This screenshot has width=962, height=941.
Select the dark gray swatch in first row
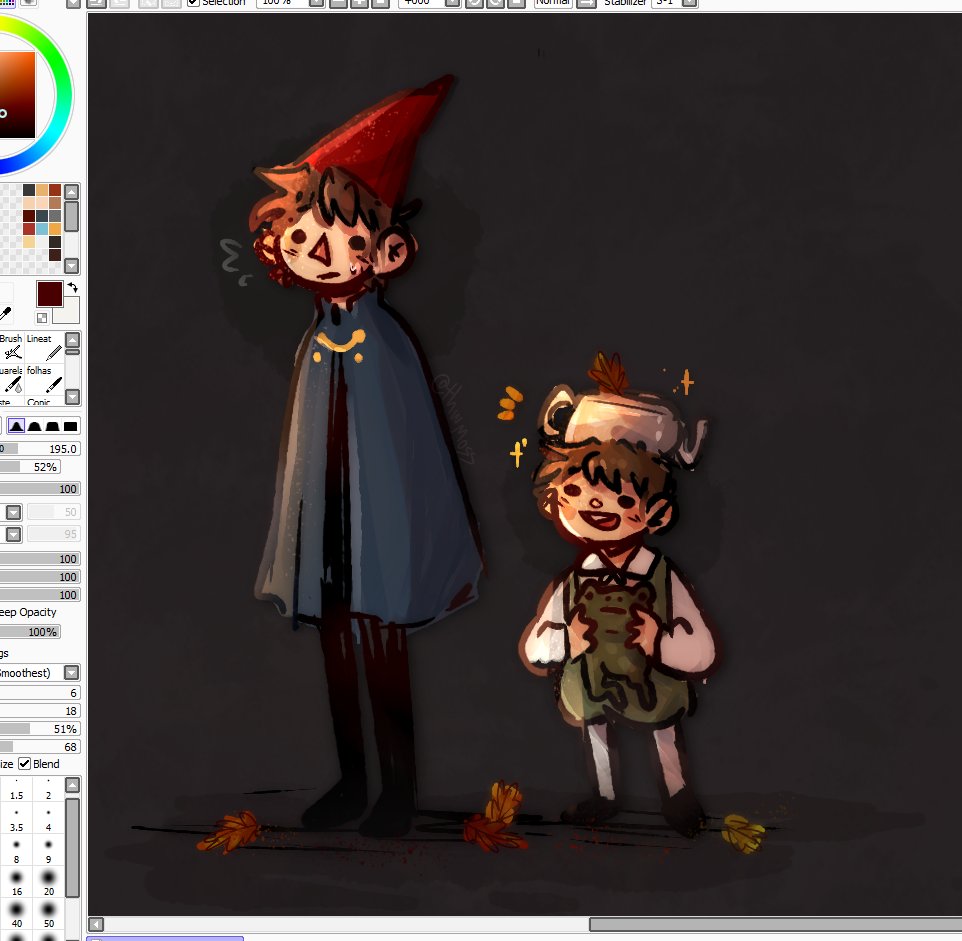pyautogui.click(x=29, y=190)
